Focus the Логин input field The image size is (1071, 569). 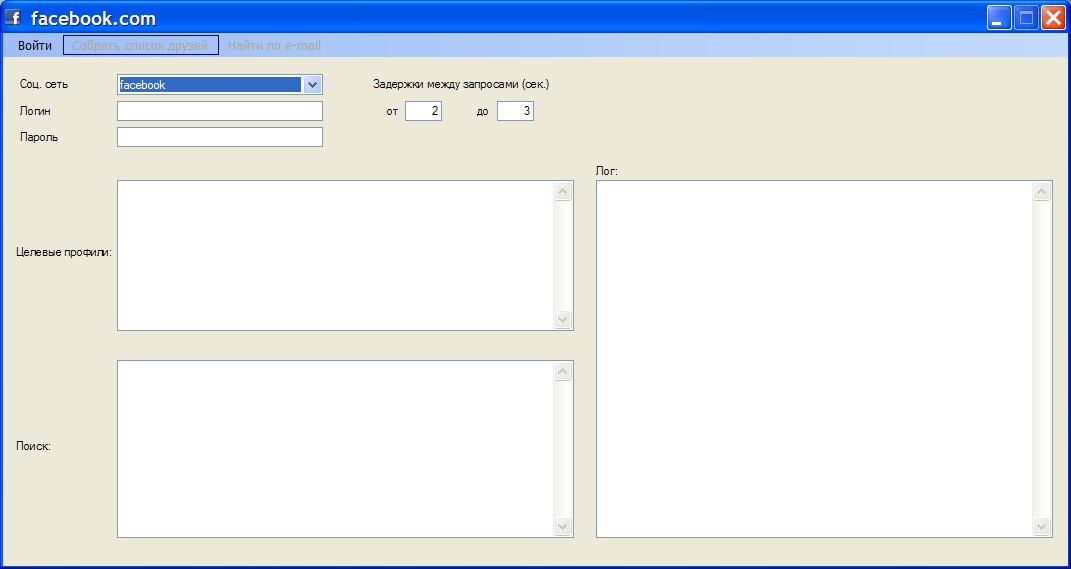(x=220, y=111)
